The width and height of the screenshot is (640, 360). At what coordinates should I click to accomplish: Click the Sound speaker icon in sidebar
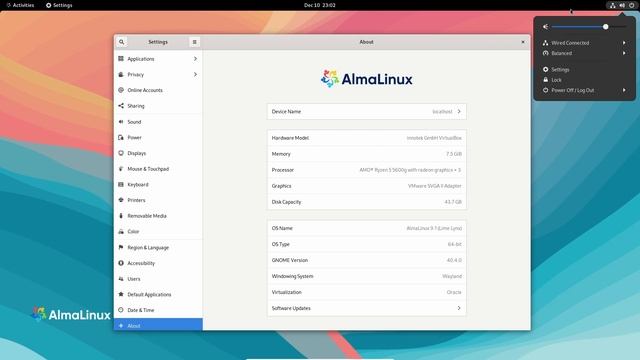(x=121, y=122)
